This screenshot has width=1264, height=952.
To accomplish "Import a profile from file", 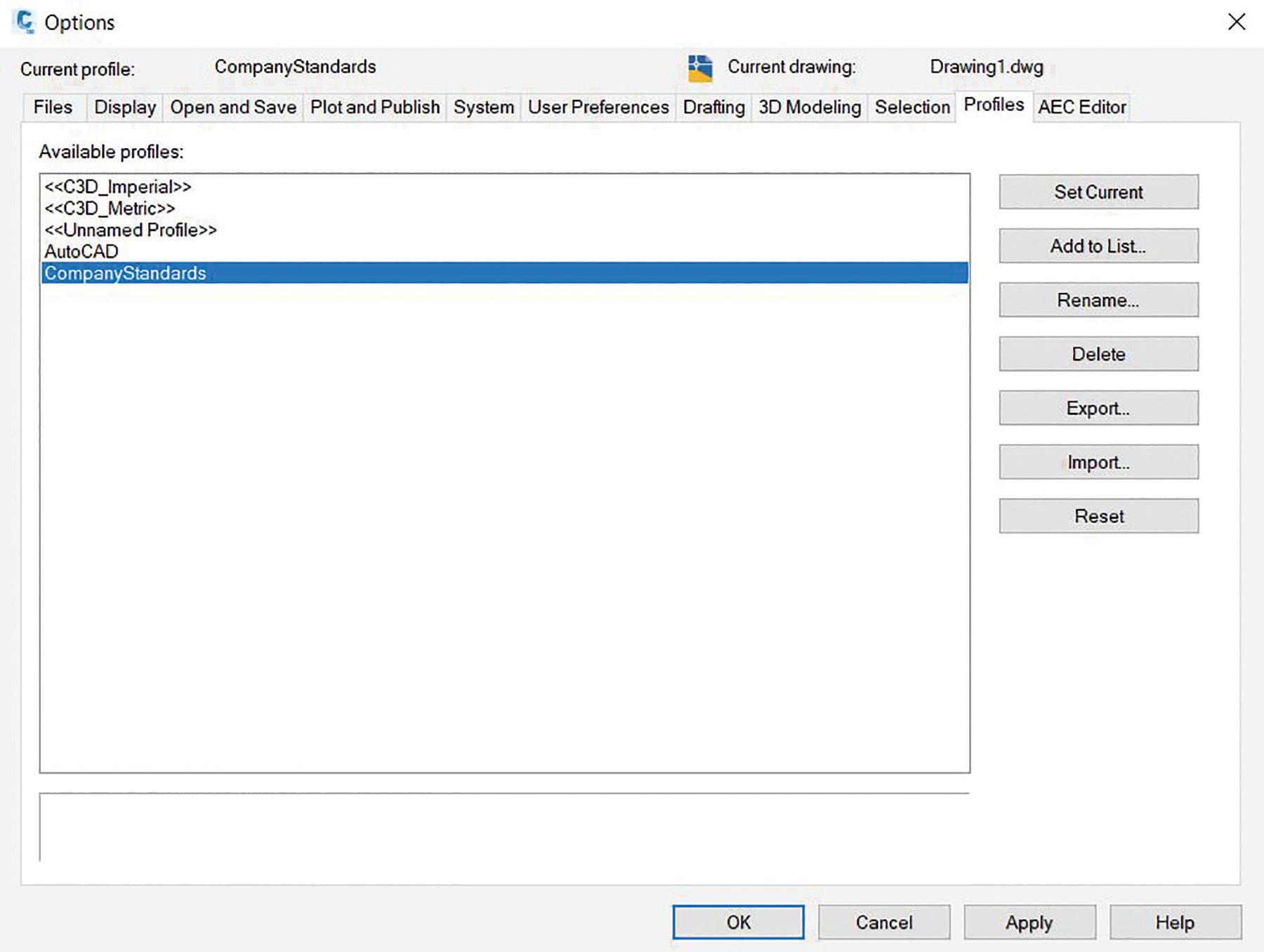I will click(x=1098, y=462).
